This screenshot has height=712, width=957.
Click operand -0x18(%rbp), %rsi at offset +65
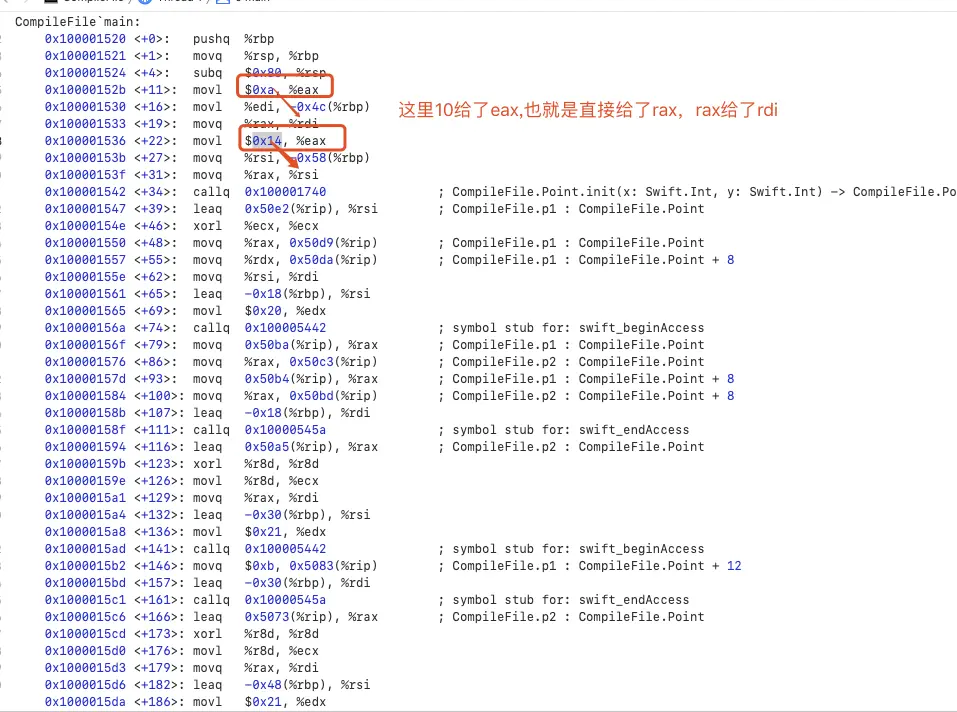(308, 294)
